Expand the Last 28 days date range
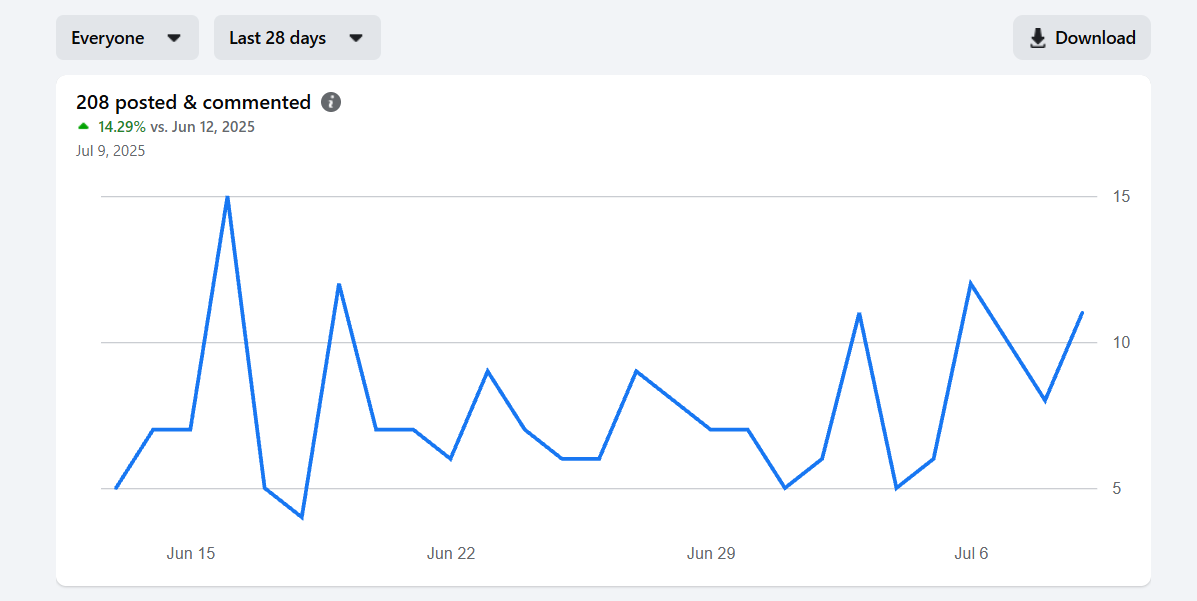Screen dimensions: 1197x601 coord(297,38)
